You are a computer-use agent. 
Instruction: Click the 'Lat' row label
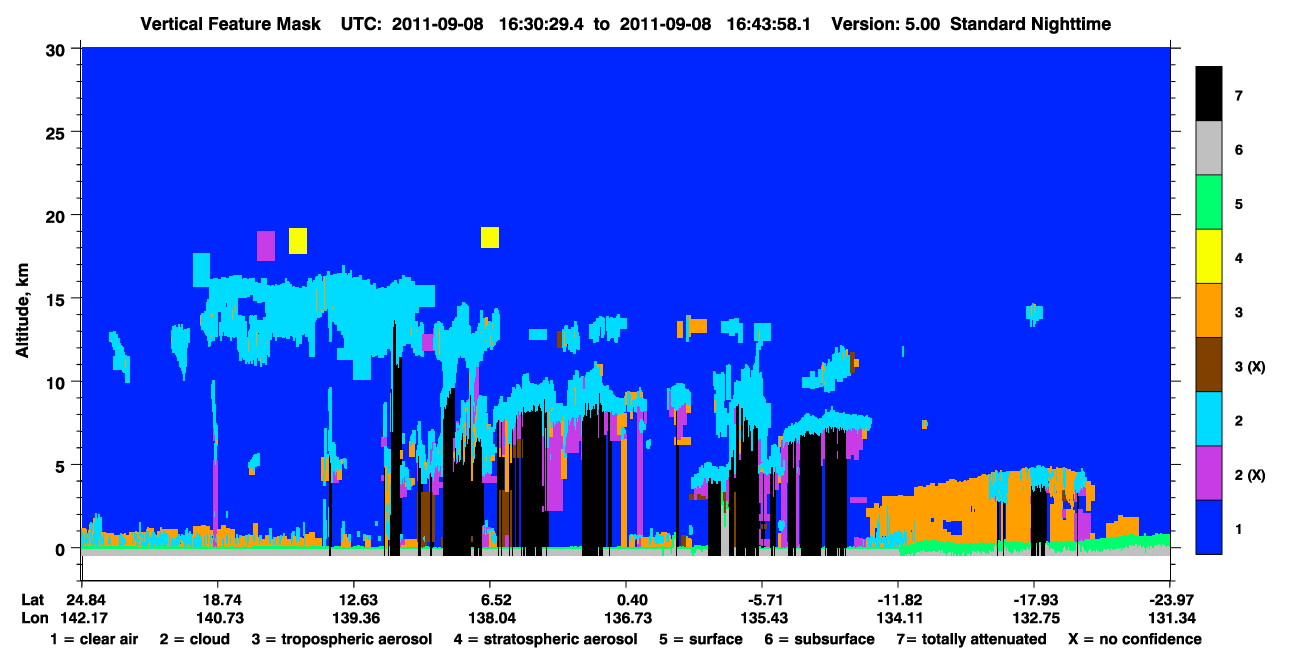pyautogui.click(x=33, y=600)
